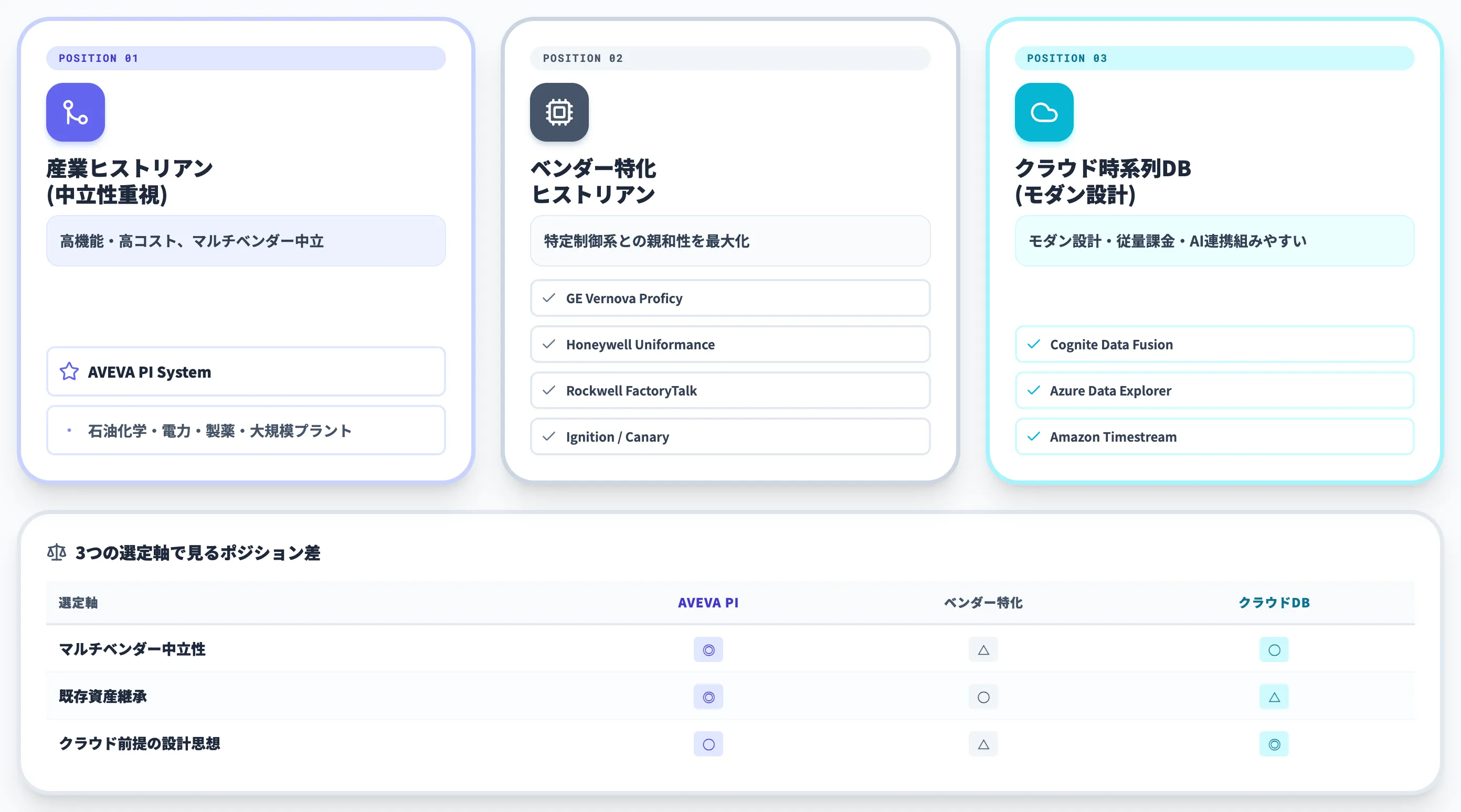Click the checkmark beside Cognite Data Fusion
Screen dimensions: 1461x812
(x=1033, y=344)
